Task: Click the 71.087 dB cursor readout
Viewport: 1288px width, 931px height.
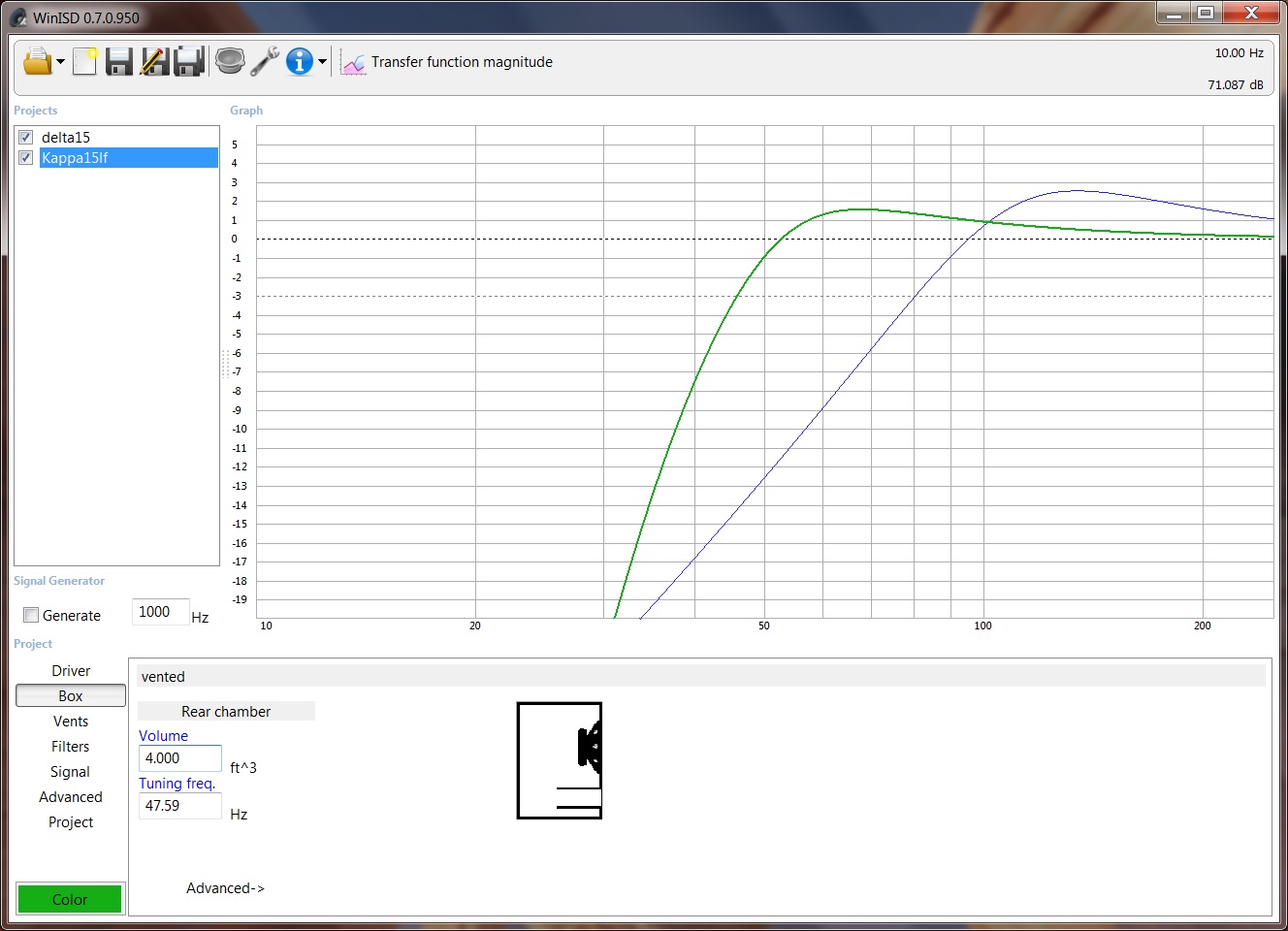Action: [1236, 85]
